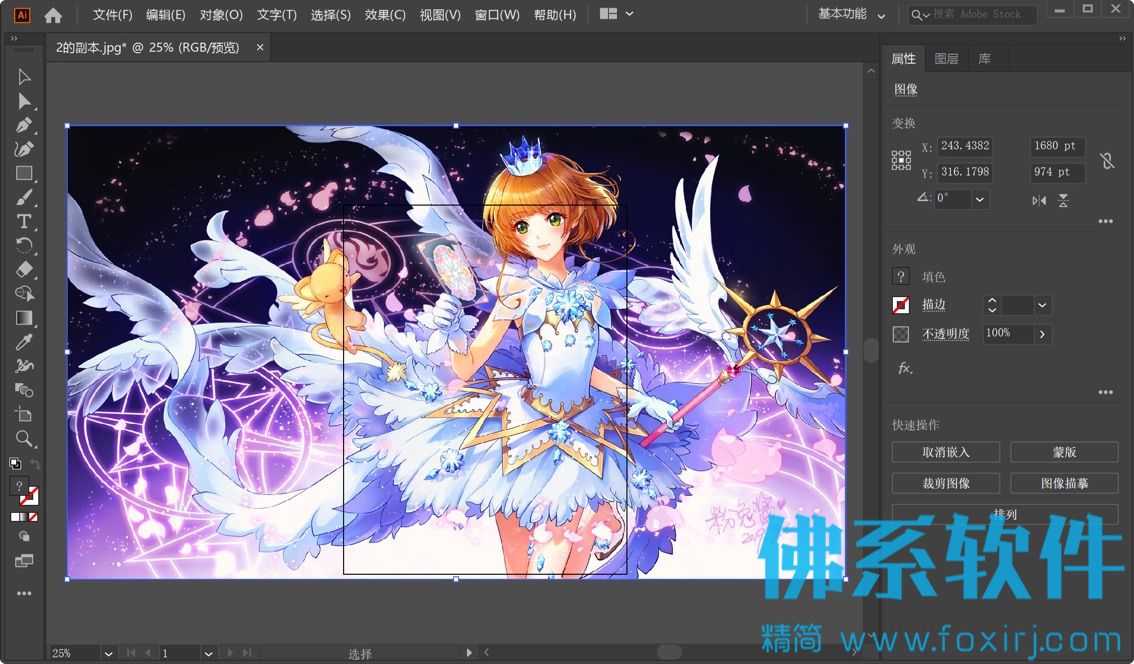Select the Curvature tool
1134x664 pixels.
(x=24, y=149)
